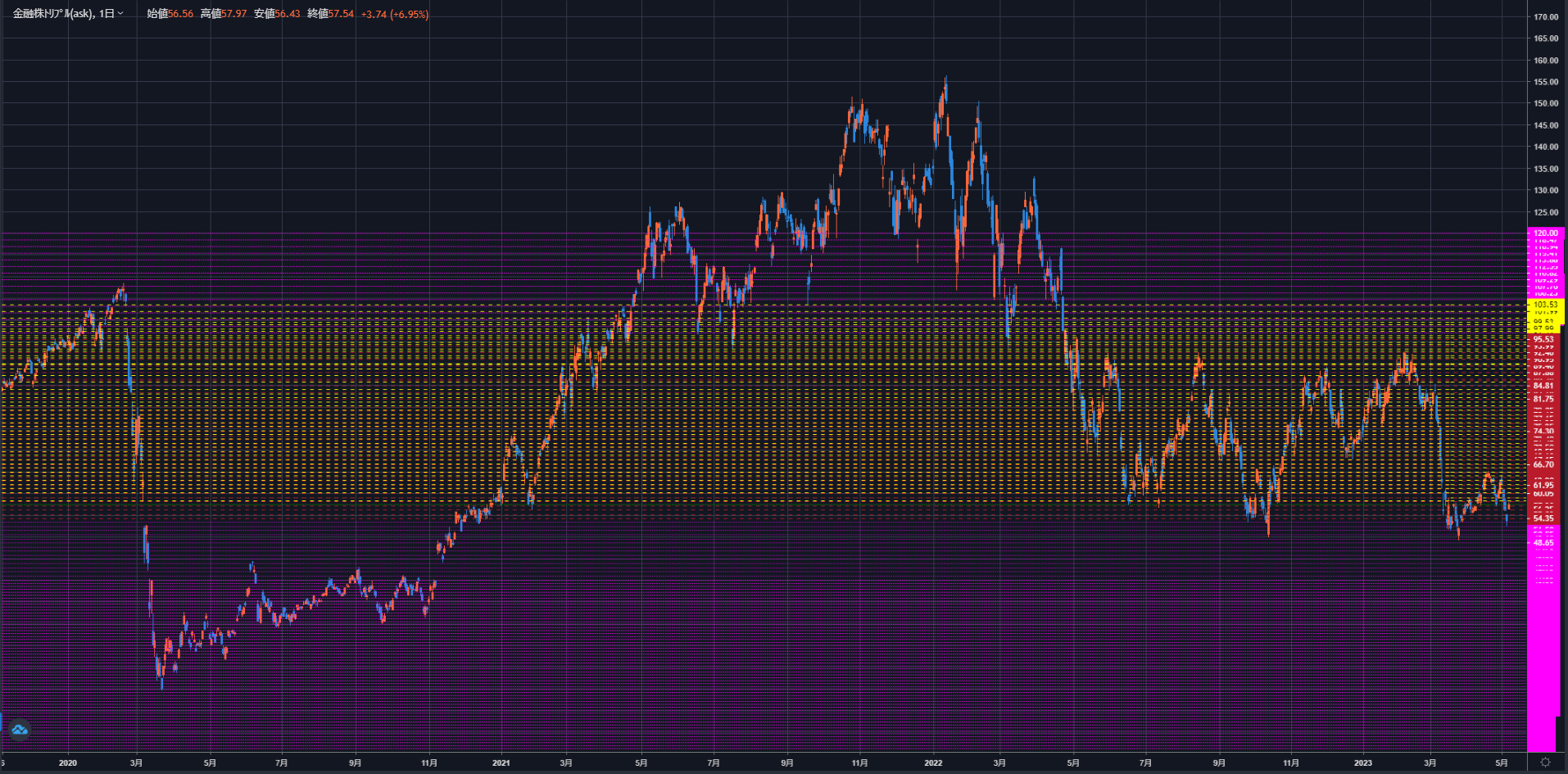Screen dimensions: 1568x774
Task: Select the 2022 time axis label
Action: pyautogui.click(x=933, y=763)
